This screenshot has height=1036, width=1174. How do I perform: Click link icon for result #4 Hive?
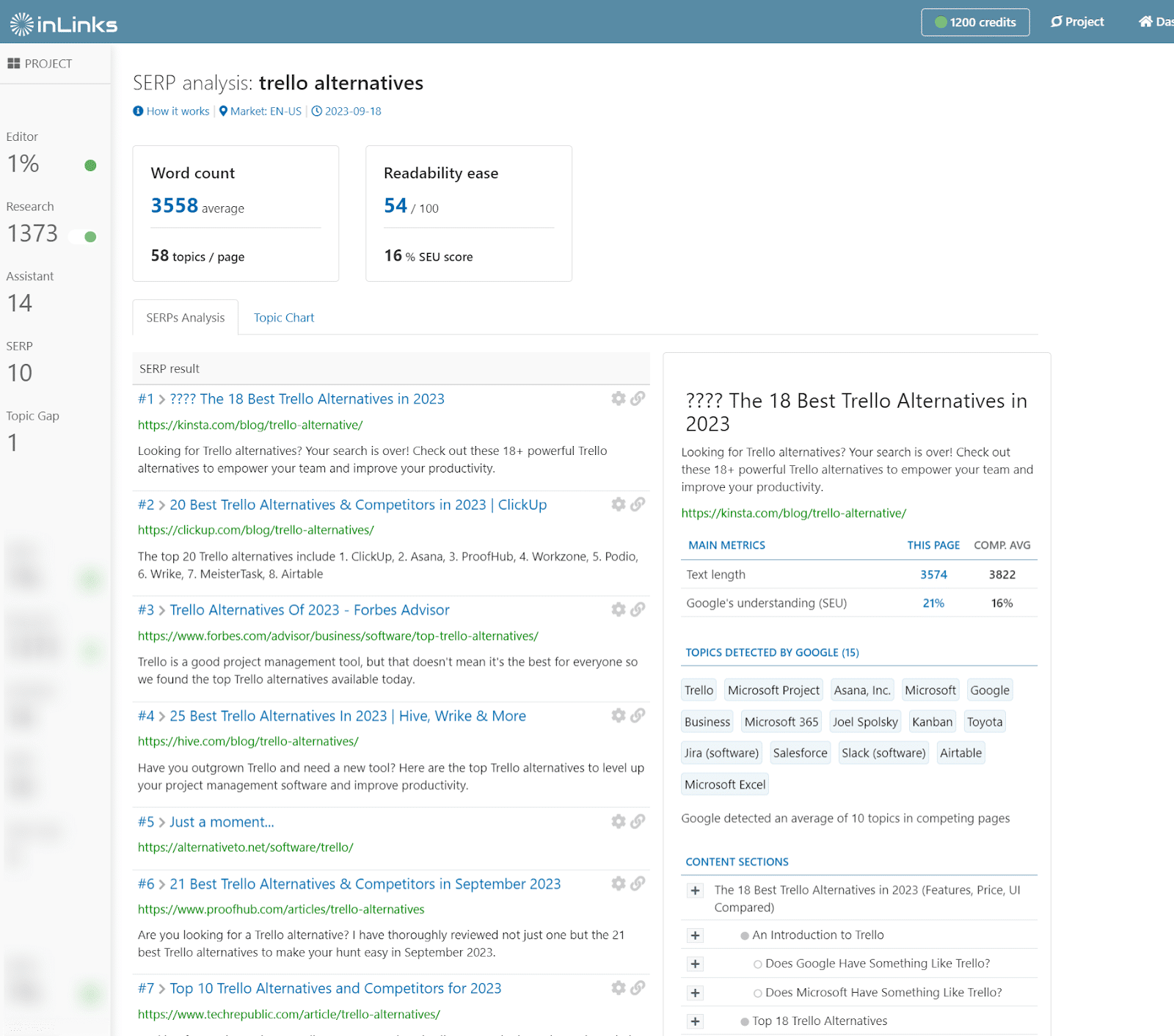click(638, 715)
